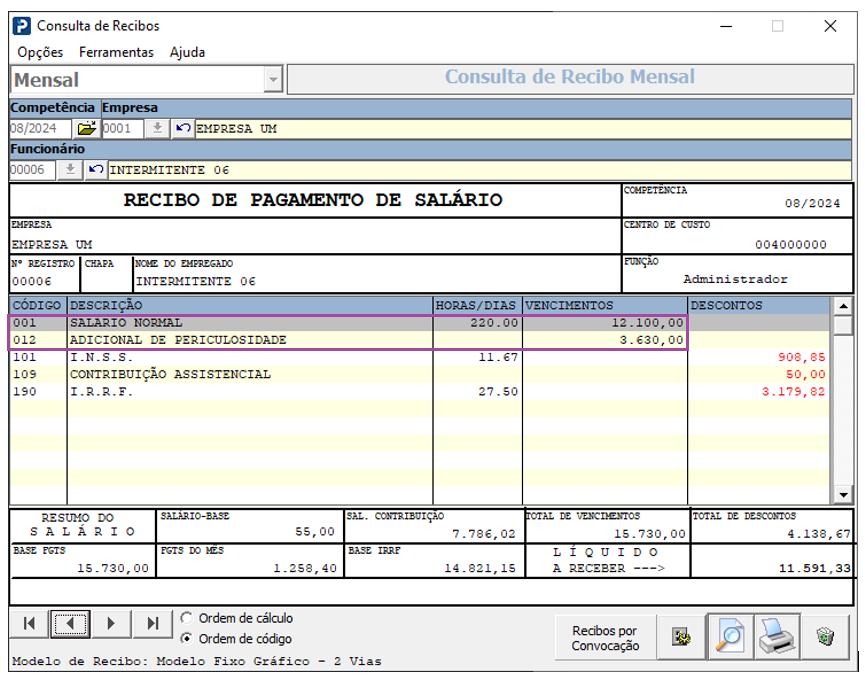Delete the receipt using the recycle bin icon
Image resolution: width=865 pixels, height=682 pixels.
click(x=825, y=637)
